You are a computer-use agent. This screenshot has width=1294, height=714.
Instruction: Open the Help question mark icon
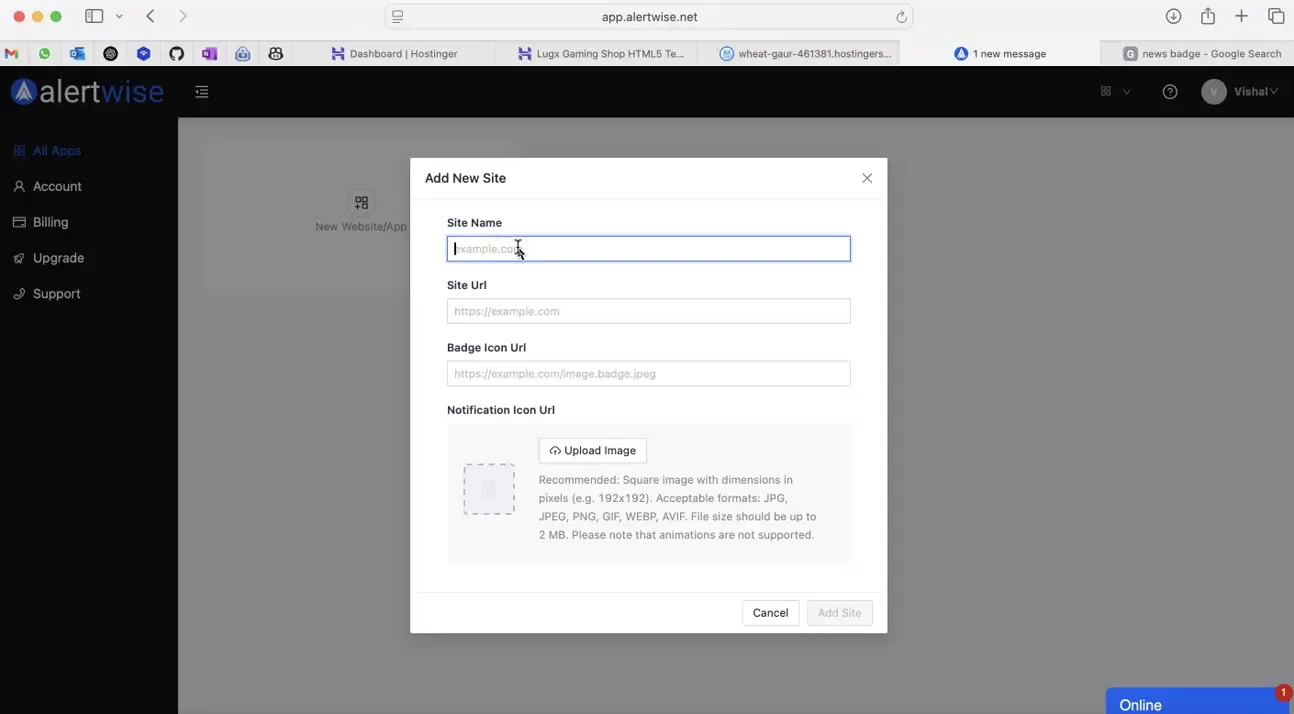[x=1170, y=91]
